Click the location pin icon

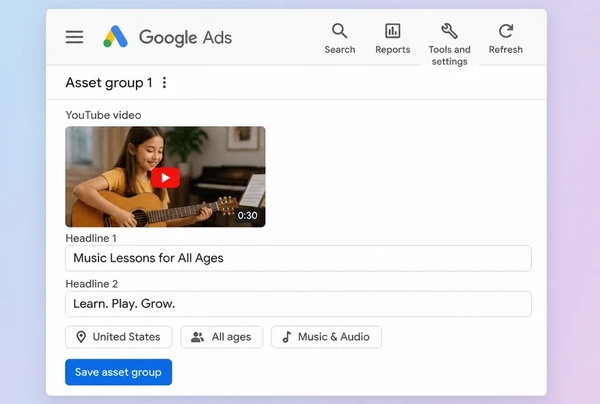[81, 337]
